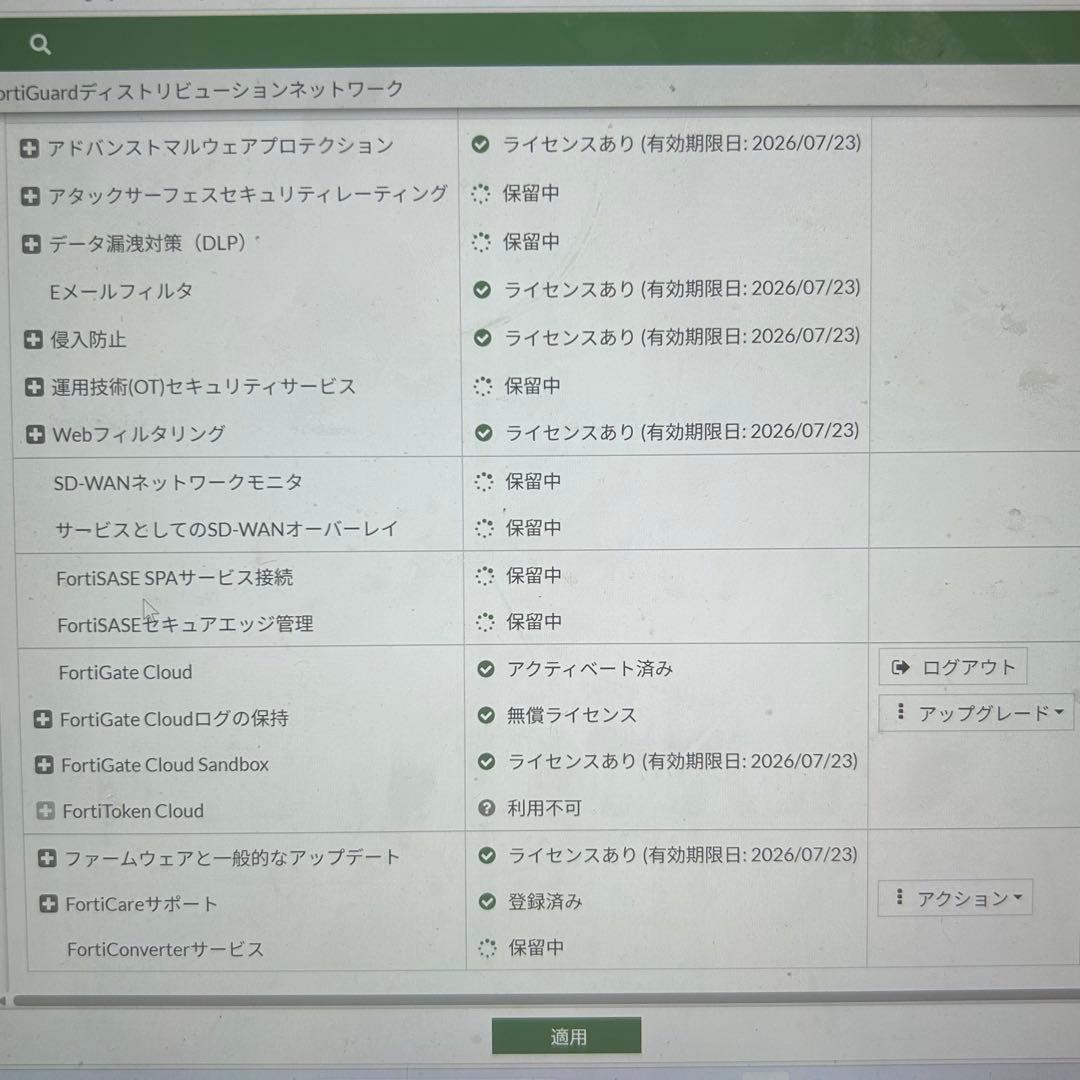Click green check icon next to 無償ライセンス

coord(486,715)
